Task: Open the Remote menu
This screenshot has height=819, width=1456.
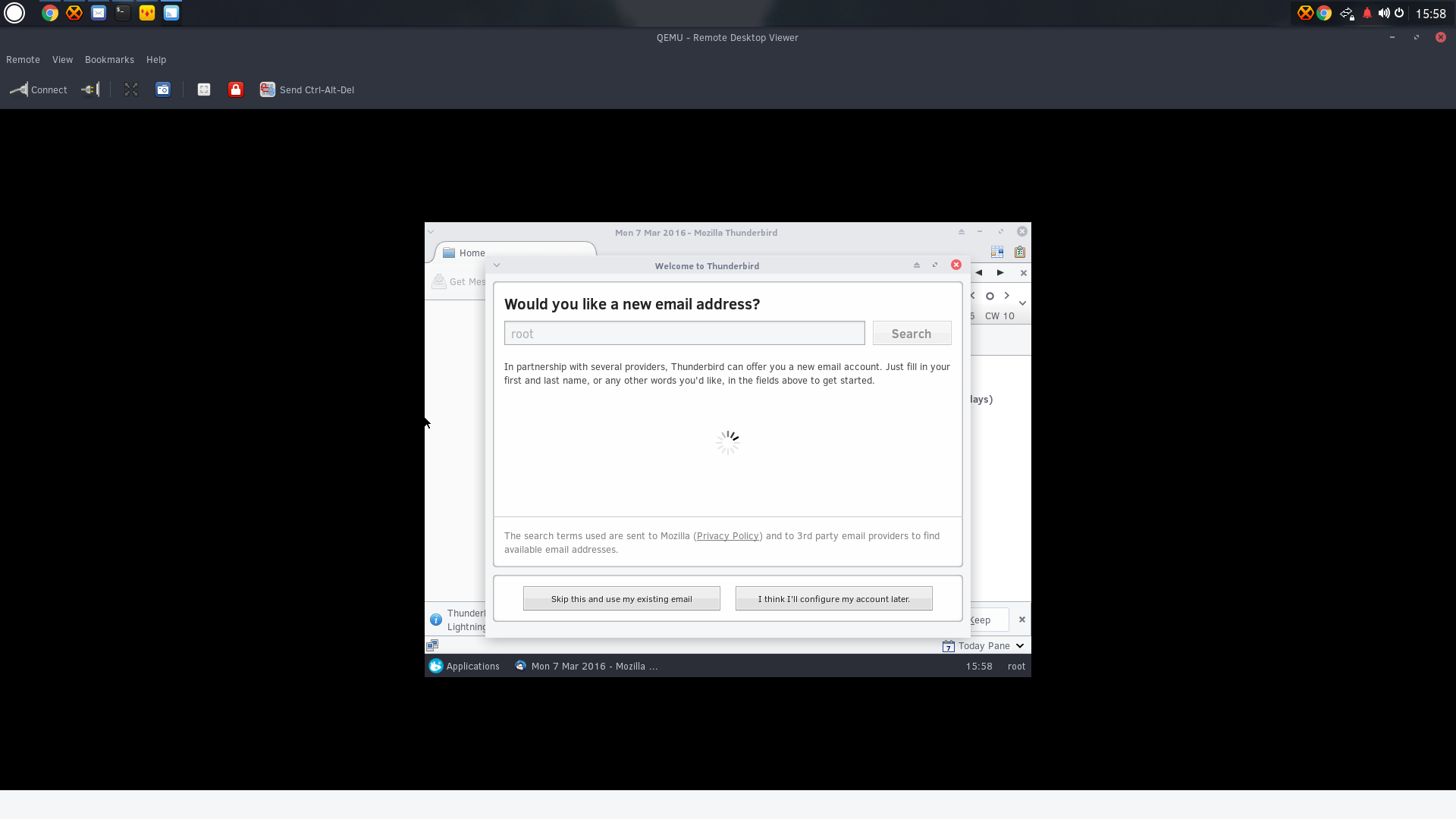Action: tap(23, 60)
